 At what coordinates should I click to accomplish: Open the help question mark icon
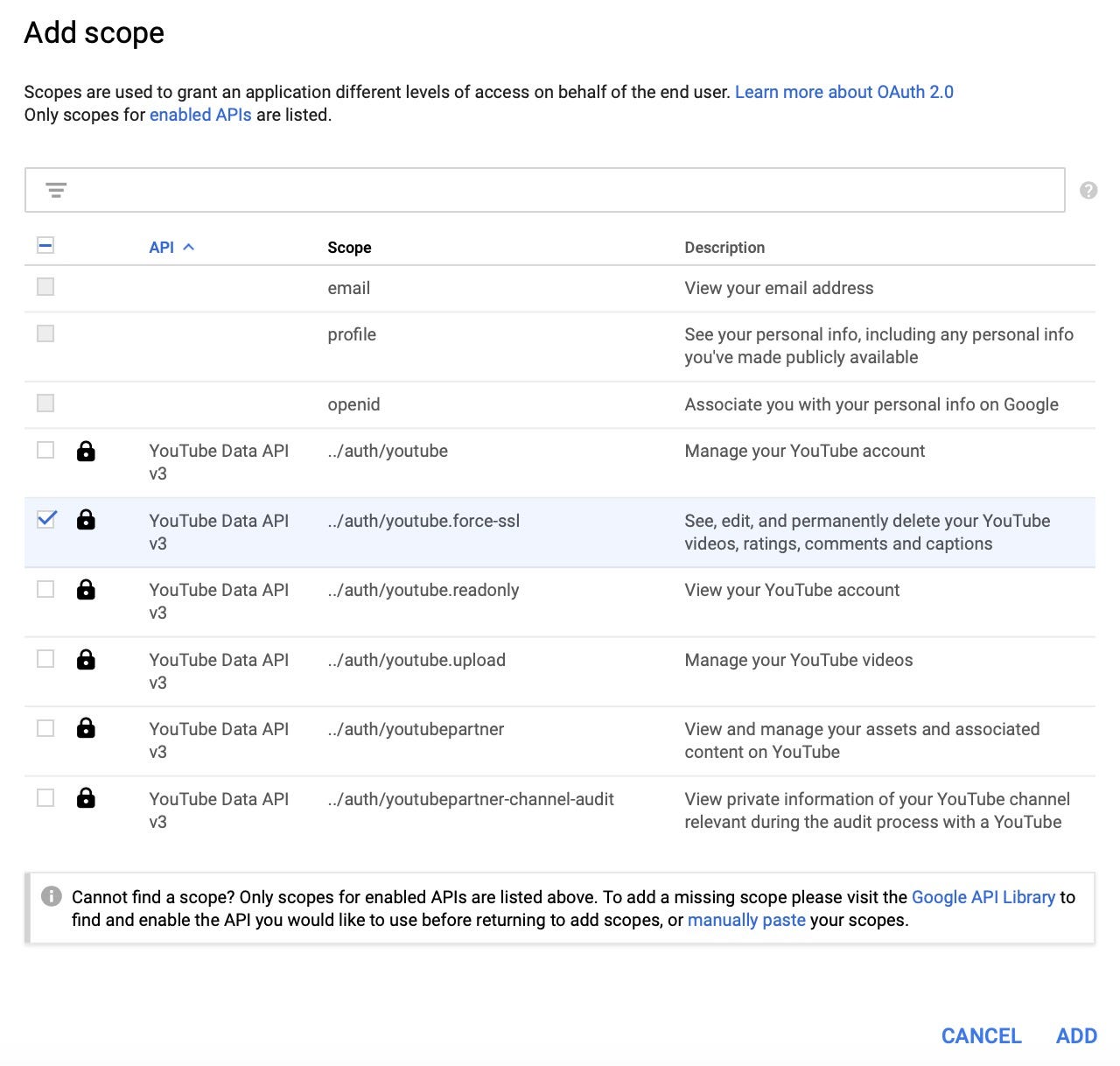click(x=1088, y=190)
